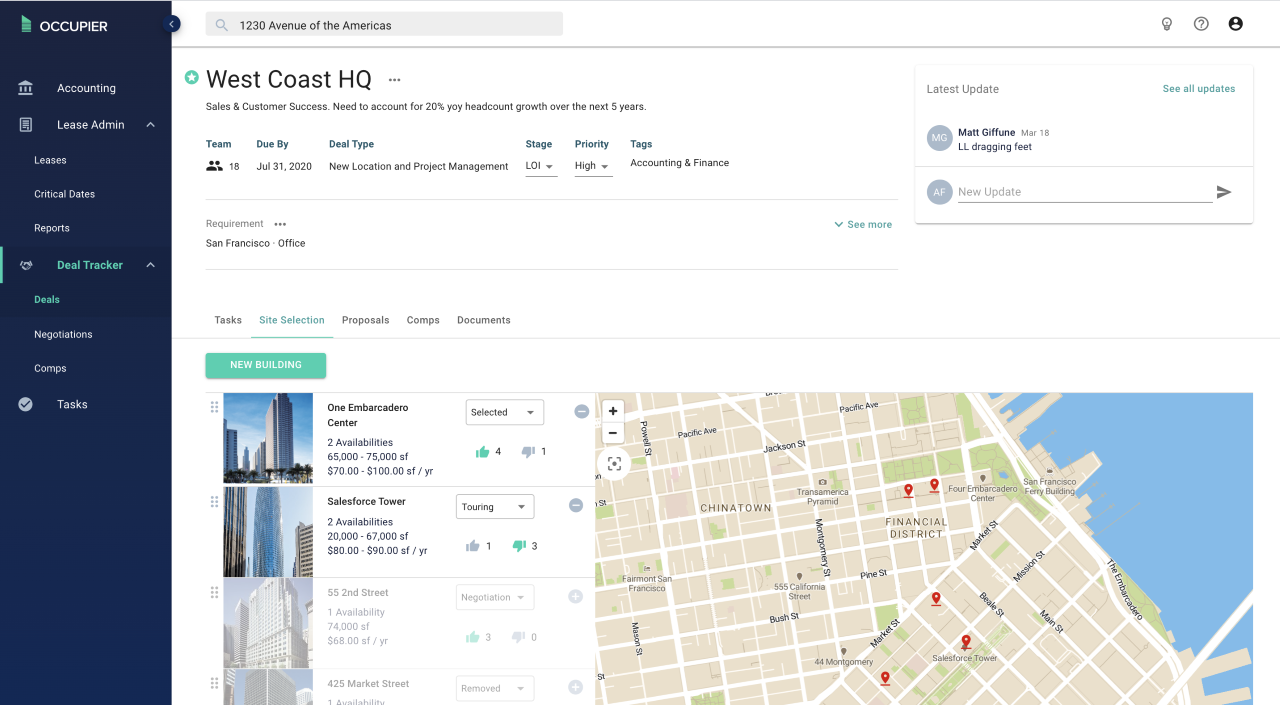The height and width of the screenshot is (705, 1280).
Task: Open Critical Dates in the sidebar
Action: coord(64,194)
